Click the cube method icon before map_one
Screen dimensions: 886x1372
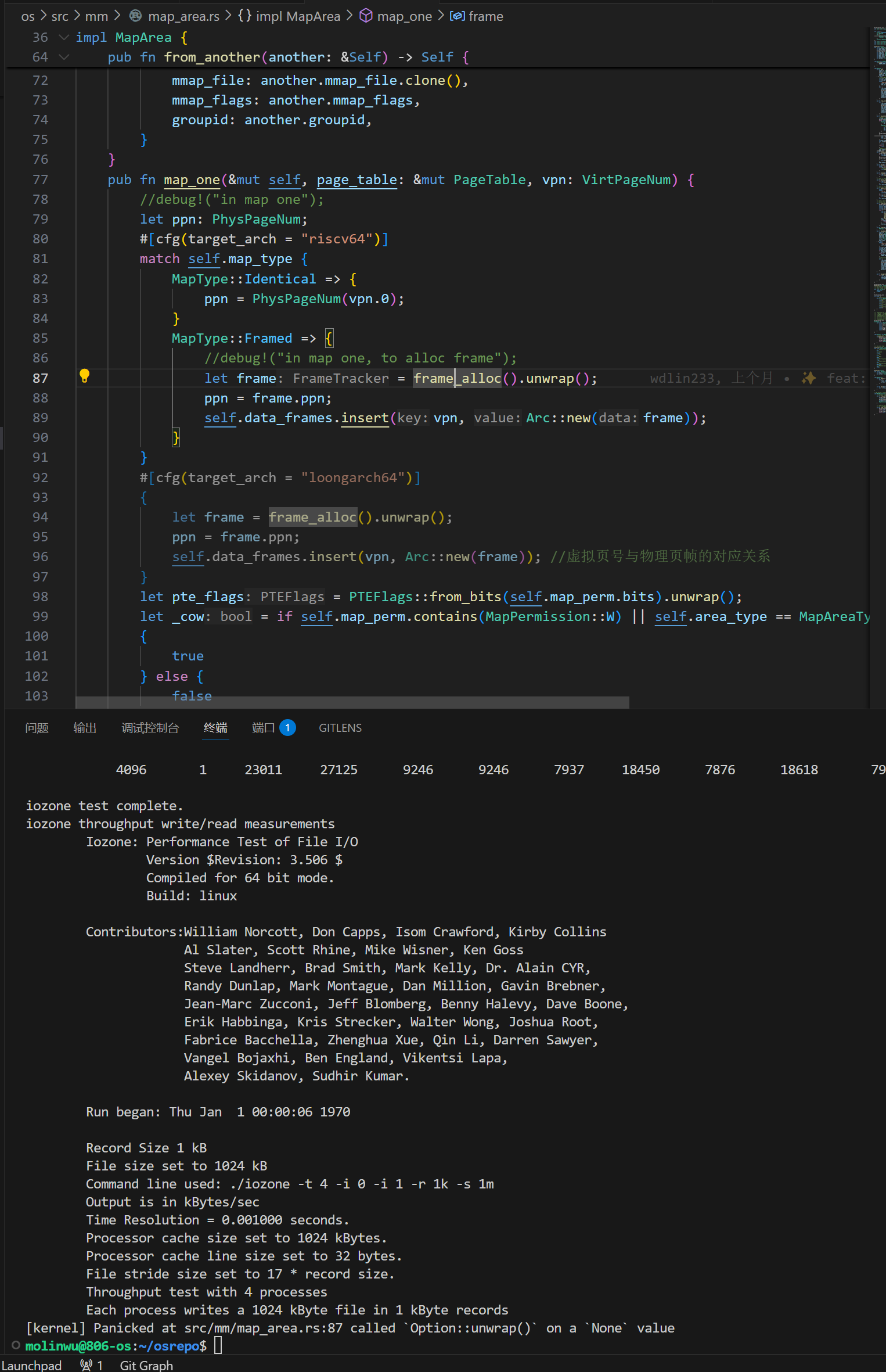click(x=366, y=16)
